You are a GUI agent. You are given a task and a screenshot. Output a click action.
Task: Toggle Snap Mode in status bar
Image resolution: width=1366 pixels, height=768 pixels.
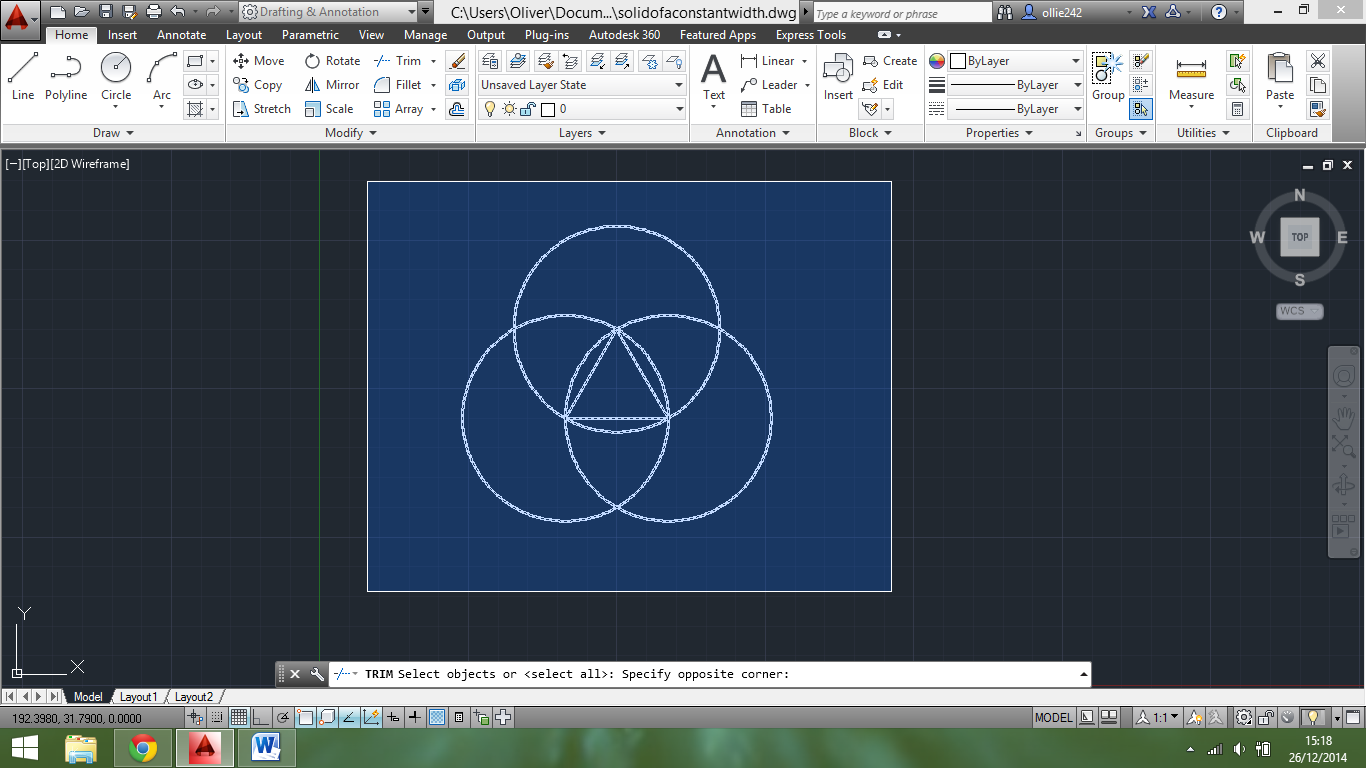pyautogui.click(x=217, y=717)
